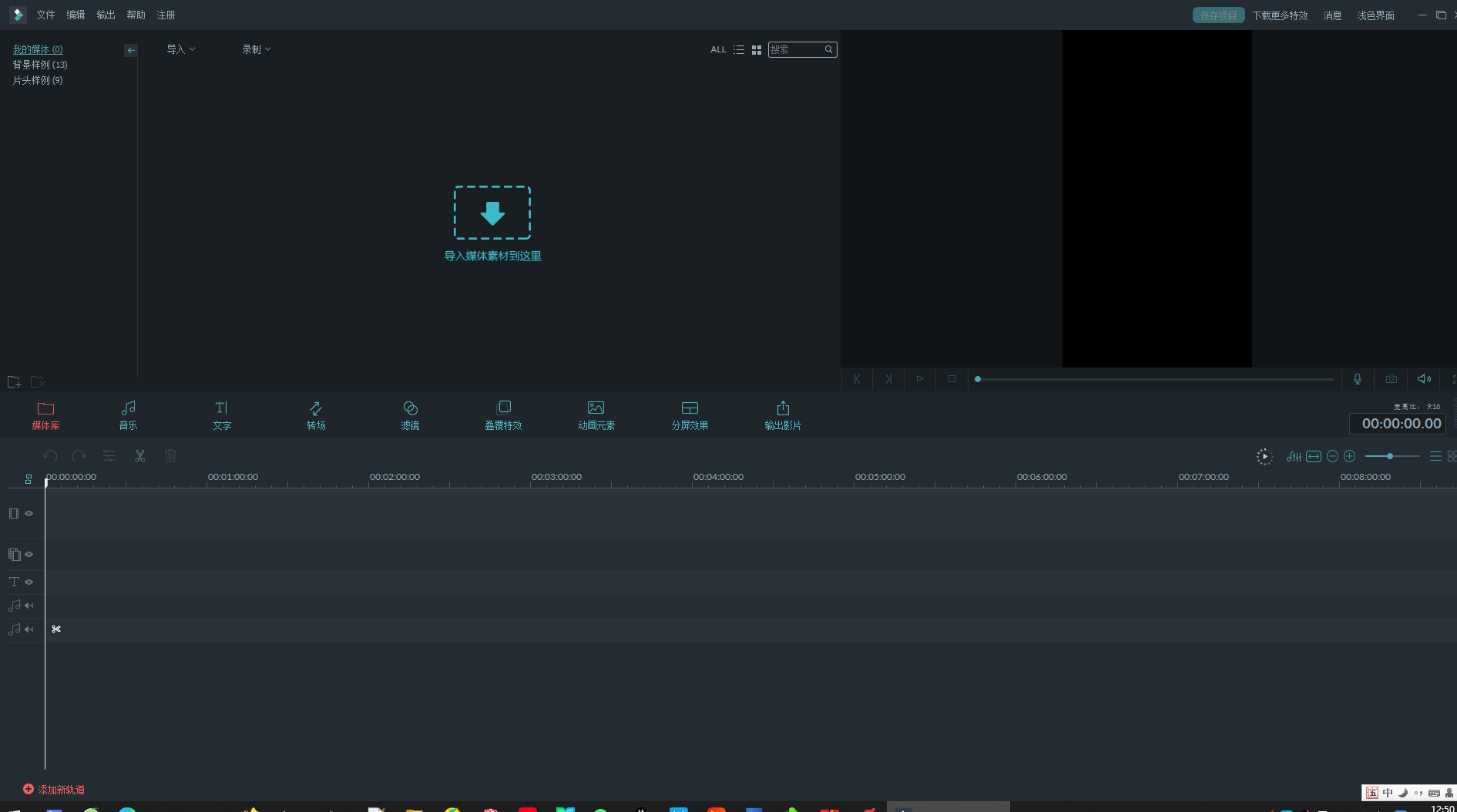Select the scissors split tool in toolbar

tap(139, 456)
